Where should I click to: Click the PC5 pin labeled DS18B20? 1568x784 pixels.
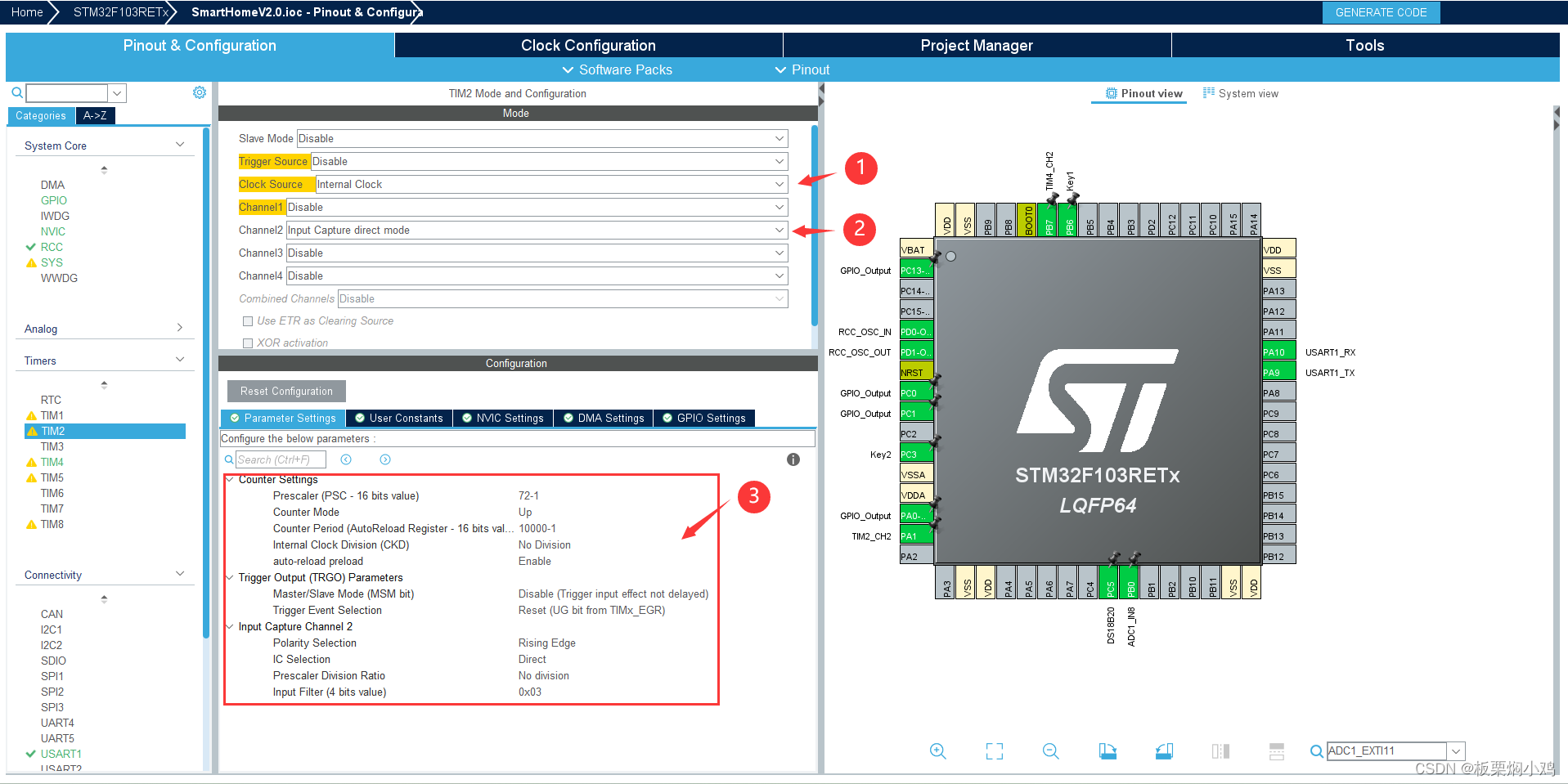point(1109,582)
